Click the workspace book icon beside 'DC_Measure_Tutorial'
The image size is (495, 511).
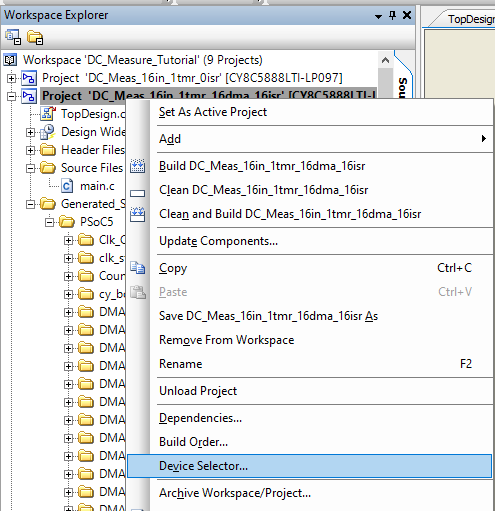point(10,60)
